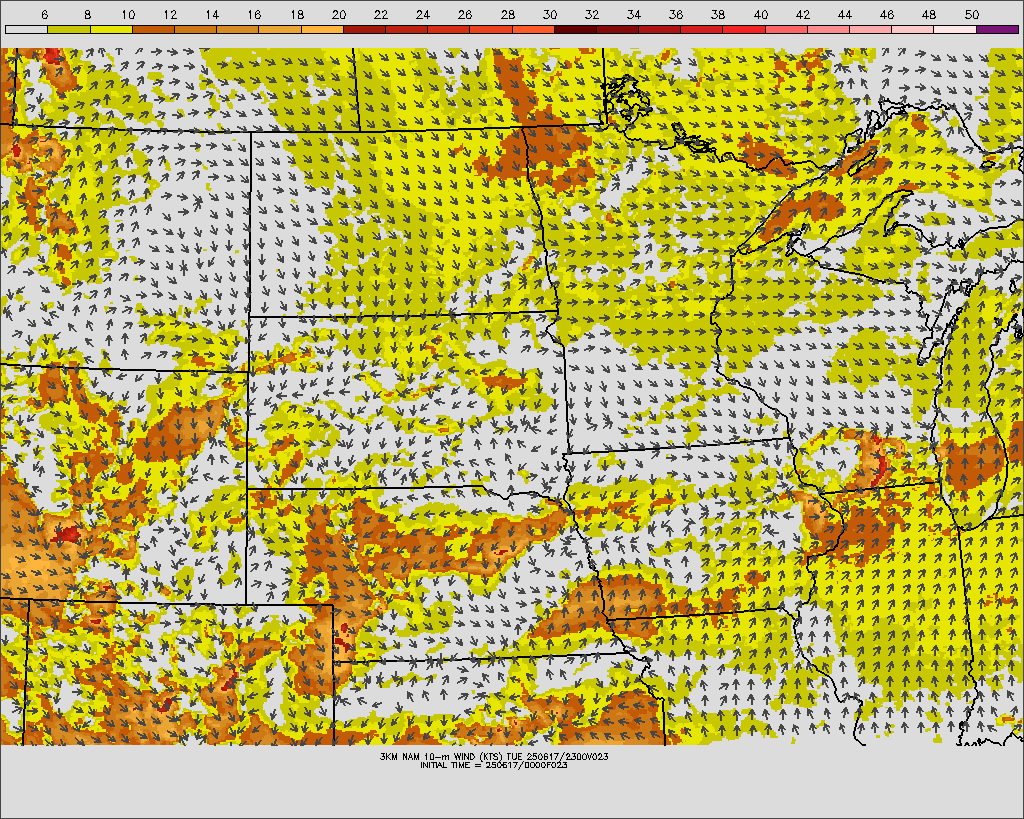Screen dimensions: 1024x819
Task: Click the "3KM NAM 10-m WIND (KTS)" caption line
Action: click(494, 756)
